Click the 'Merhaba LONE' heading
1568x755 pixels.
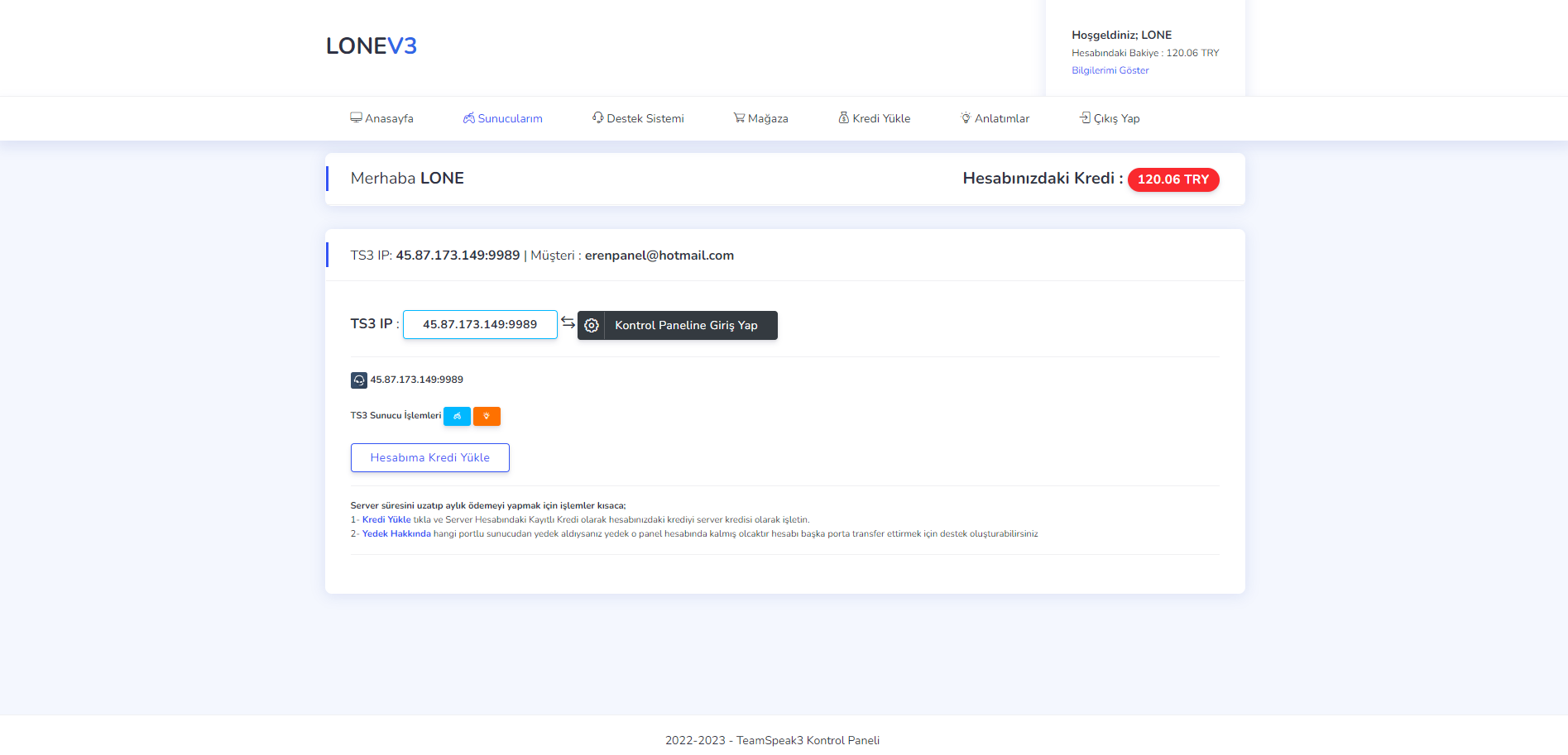(x=407, y=179)
